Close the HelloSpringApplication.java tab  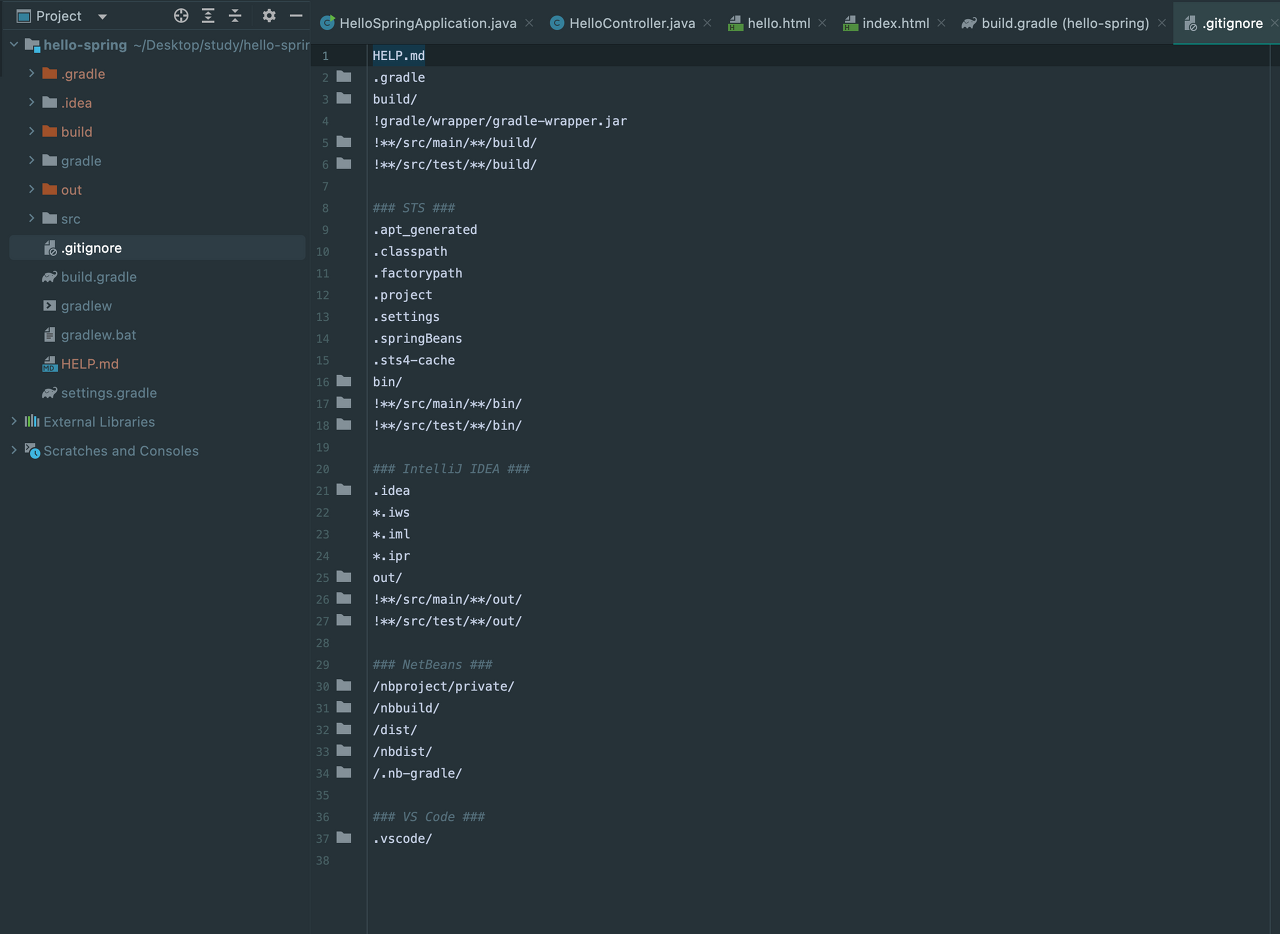click(529, 23)
